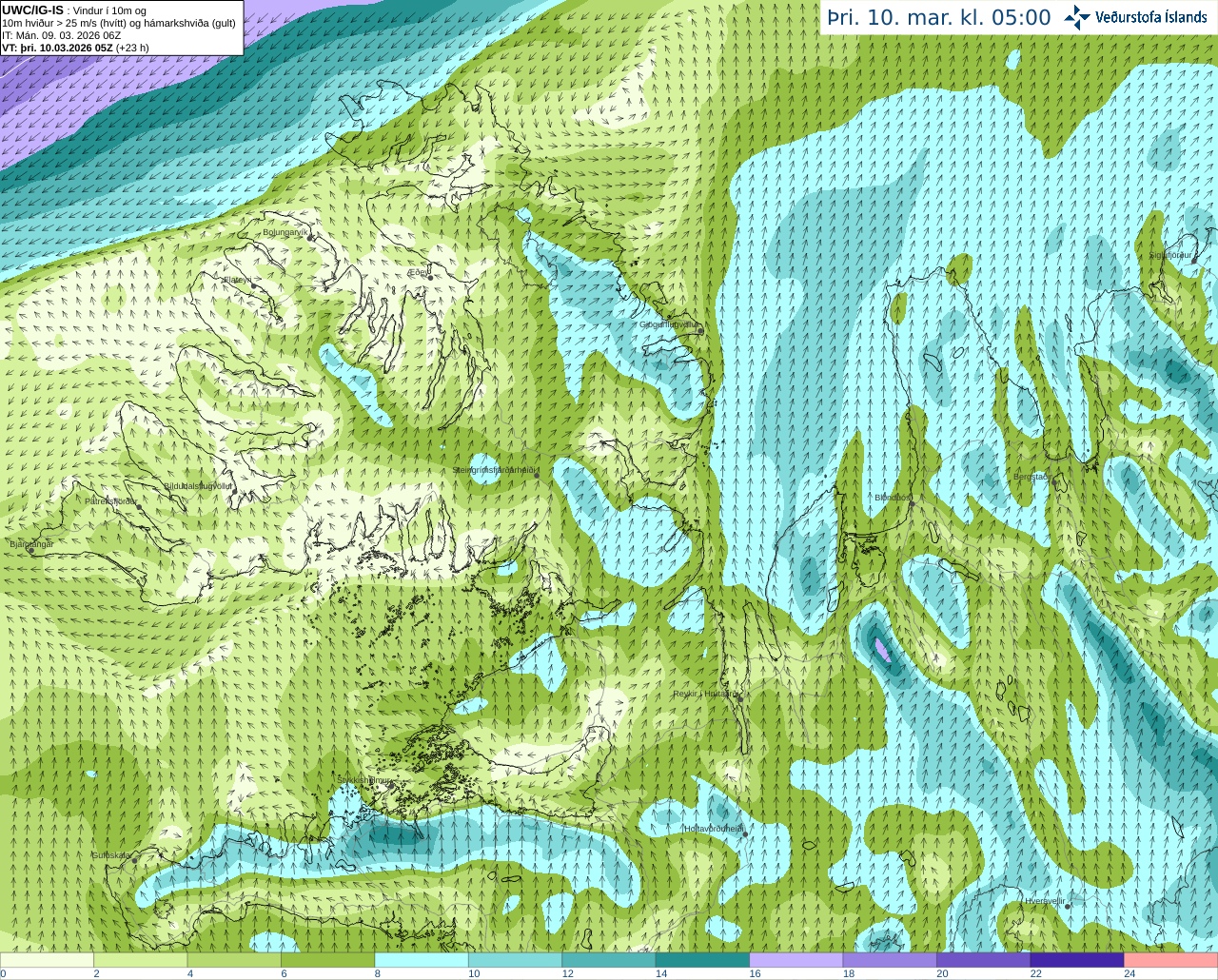Click the 4–6 m/s green legend swatch
The width and height of the screenshot is (1218, 980).
click(234, 960)
